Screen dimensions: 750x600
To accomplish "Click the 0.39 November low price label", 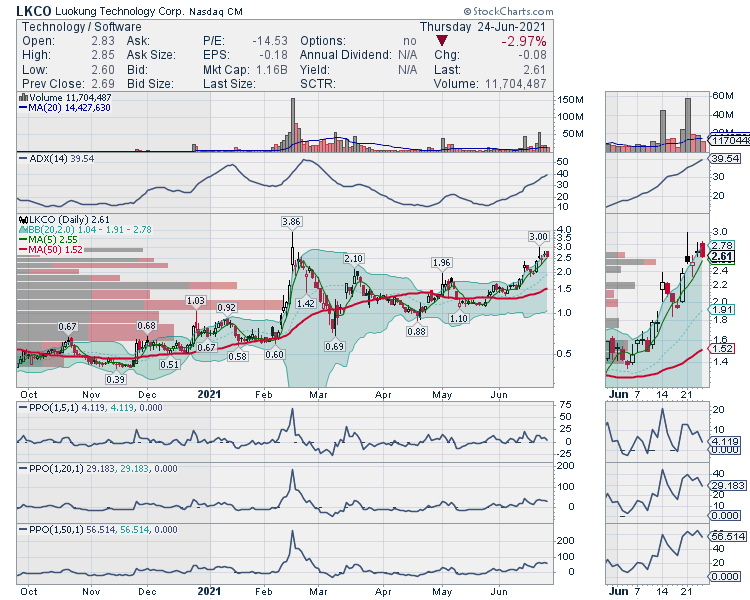I will [116, 379].
